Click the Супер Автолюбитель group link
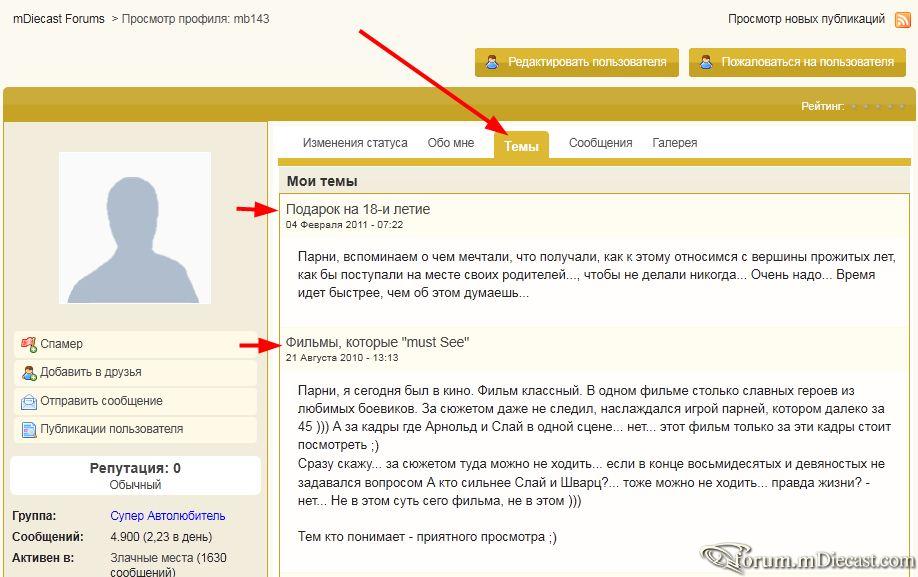This screenshot has width=918, height=577. pyautogui.click(x=167, y=516)
